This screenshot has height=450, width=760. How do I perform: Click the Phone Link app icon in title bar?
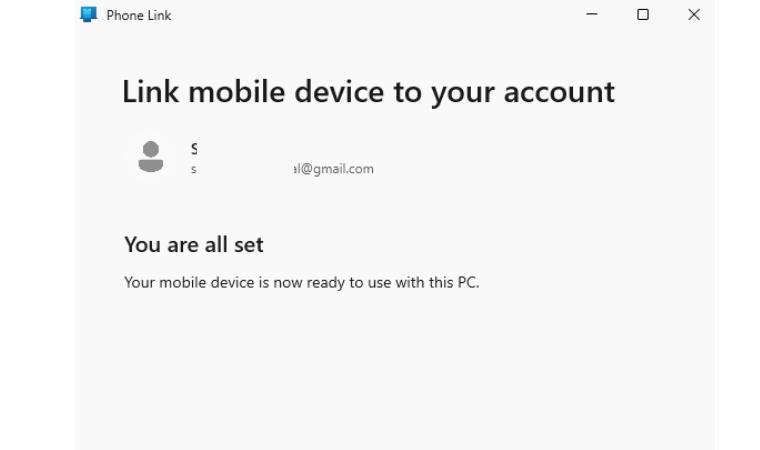click(89, 15)
